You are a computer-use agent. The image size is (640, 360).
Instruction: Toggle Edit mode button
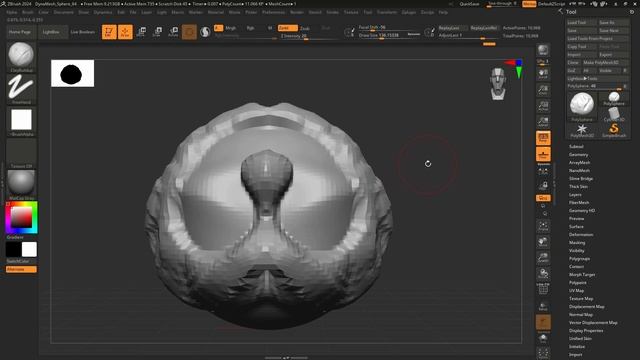109,32
